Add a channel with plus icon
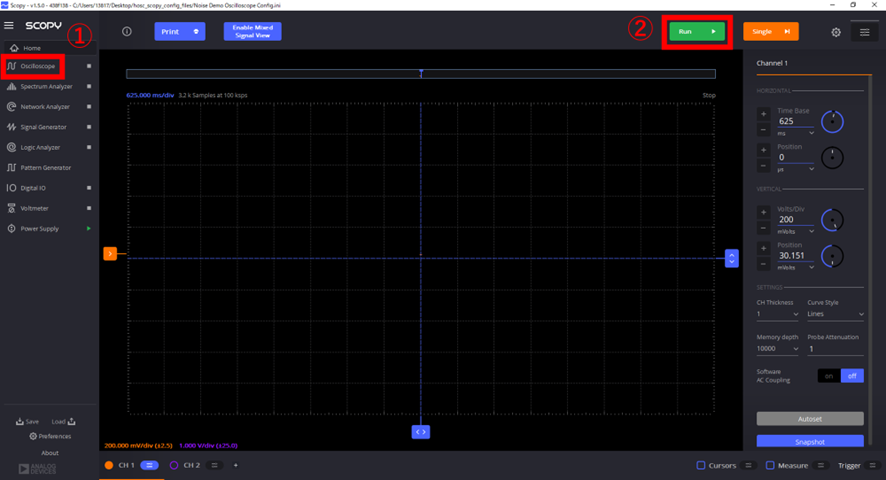The width and height of the screenshot is (886, 480). (236, 465)
